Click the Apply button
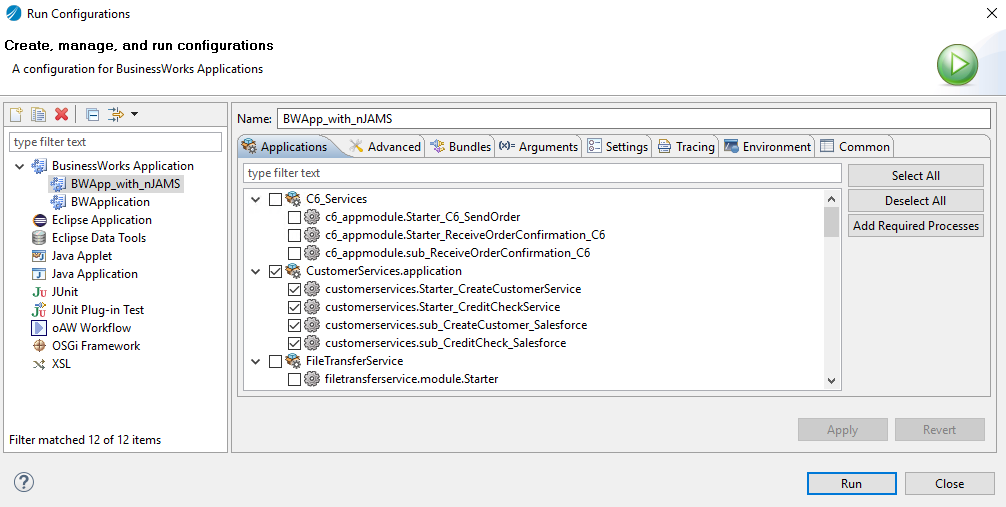1006x507 pixels. click(842, 430)
